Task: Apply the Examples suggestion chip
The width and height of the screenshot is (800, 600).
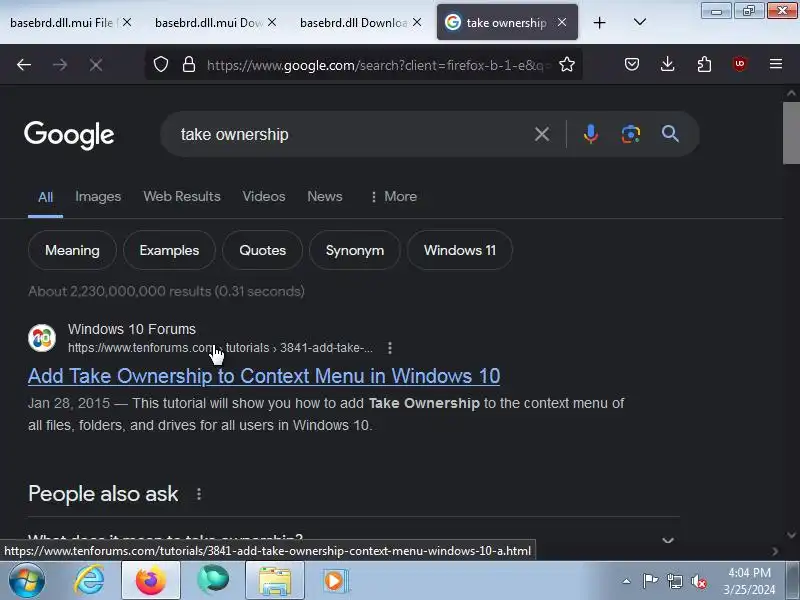Action: (169, 250)
